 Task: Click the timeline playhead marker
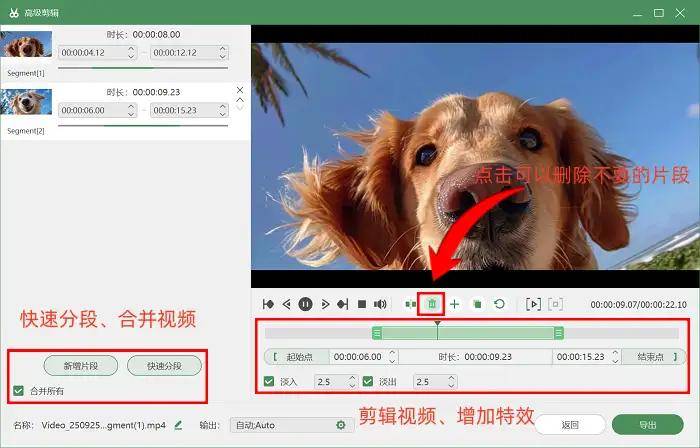coord(437,324)
